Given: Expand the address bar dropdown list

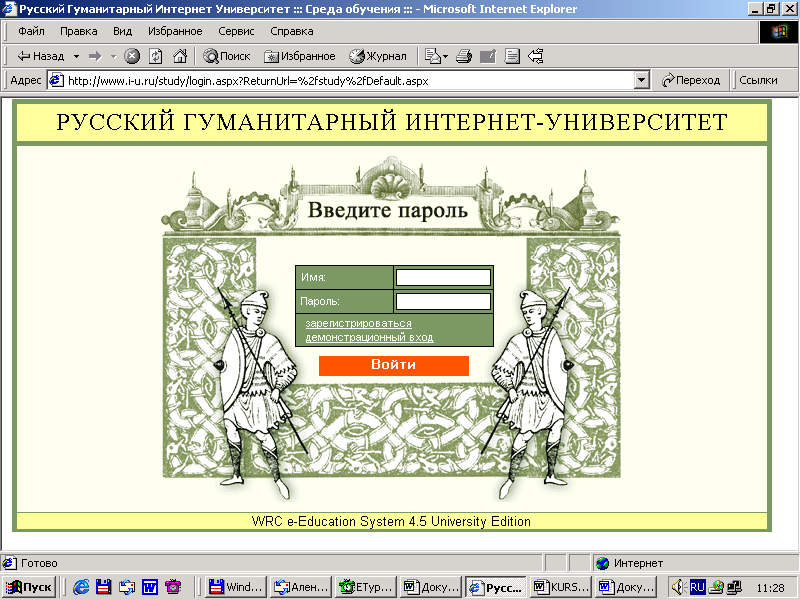Looking at the screenshot, I should [641, 81].
